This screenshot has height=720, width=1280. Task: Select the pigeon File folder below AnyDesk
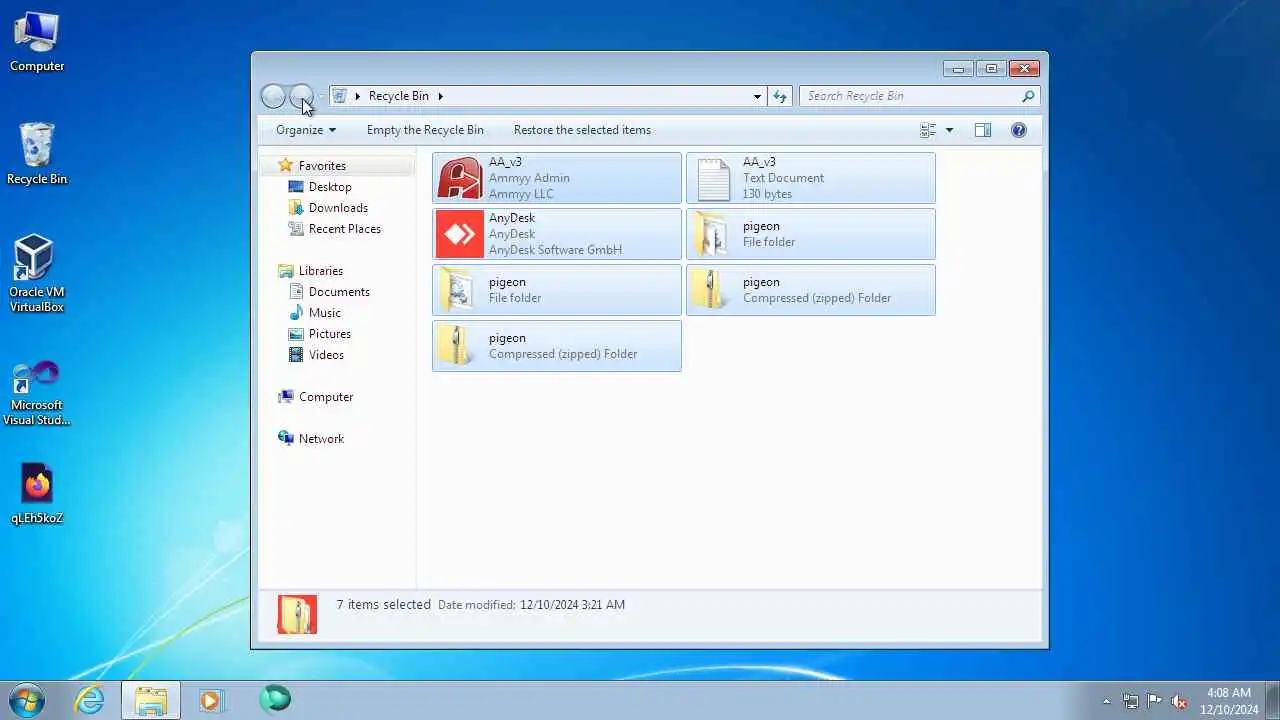coord(557,290)
